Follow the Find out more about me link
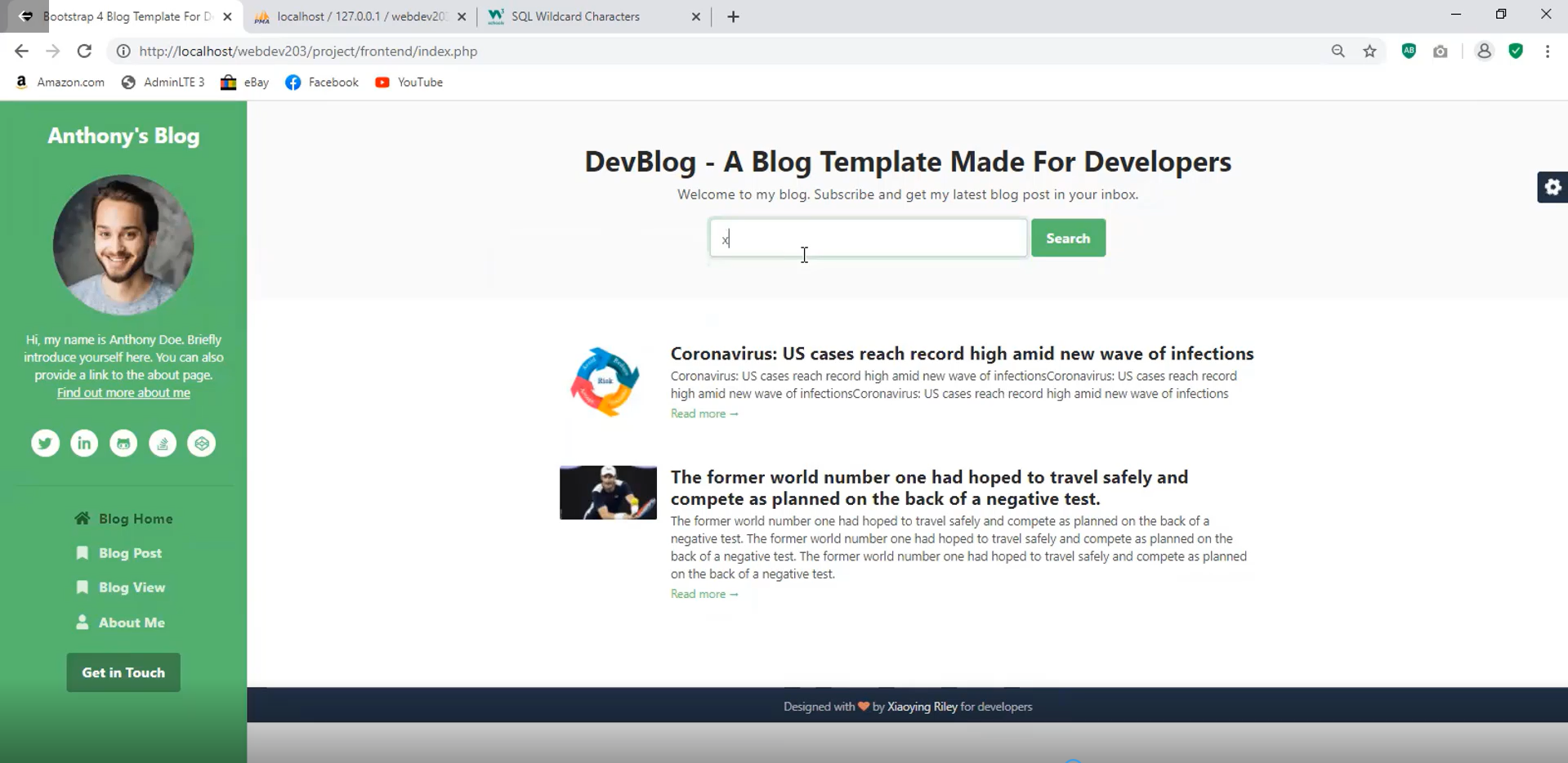Screen dimensions: 1568x763 [x=123, y=392]
